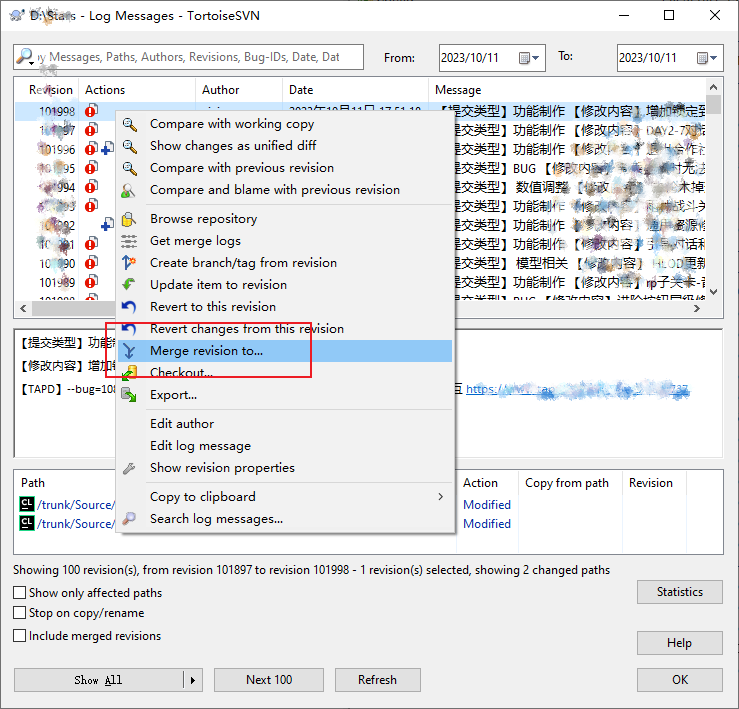Click the Search log messages icon
739x709 pixels.
click(129, 519)
